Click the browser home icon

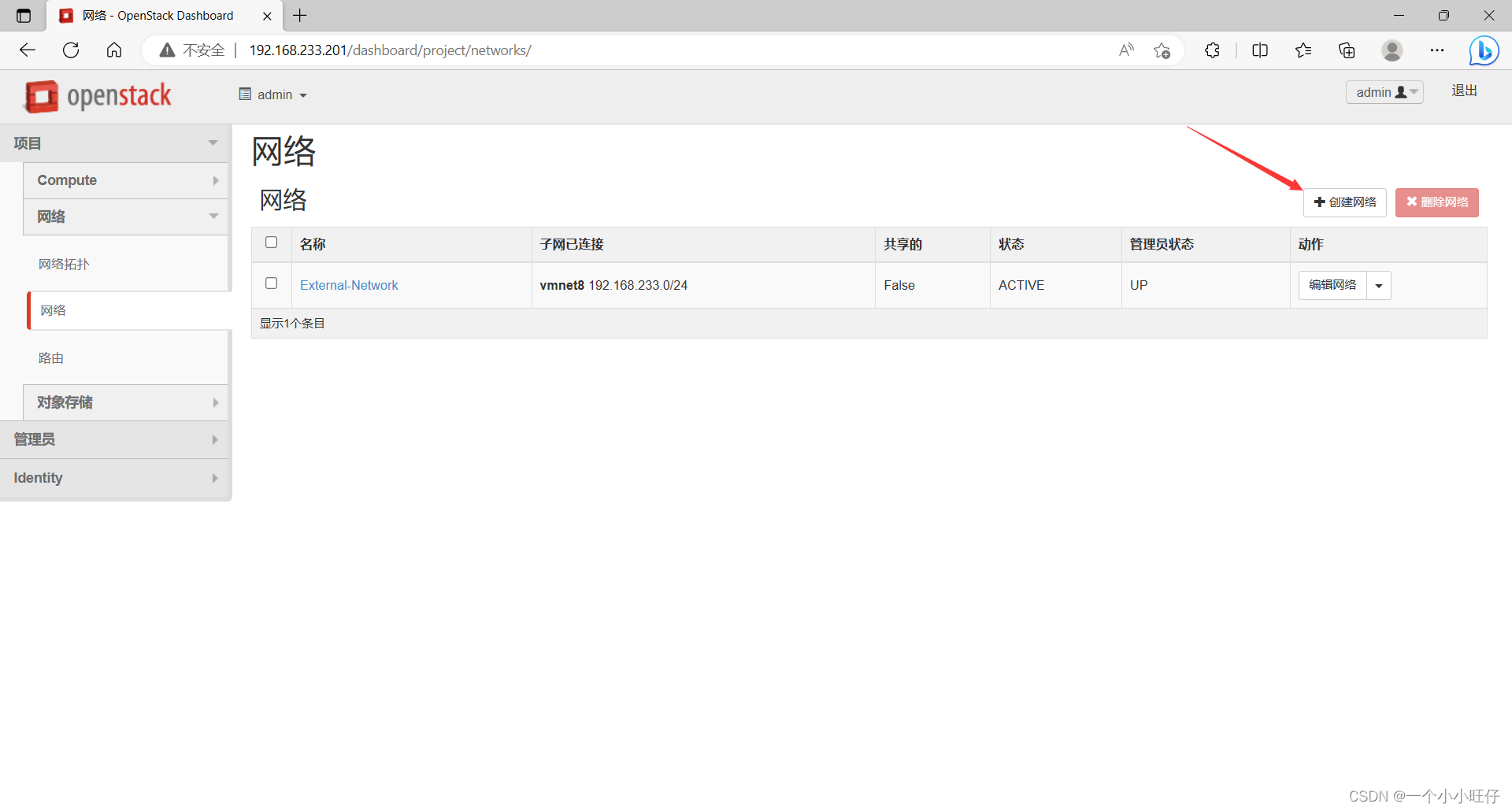click(114, 50)
